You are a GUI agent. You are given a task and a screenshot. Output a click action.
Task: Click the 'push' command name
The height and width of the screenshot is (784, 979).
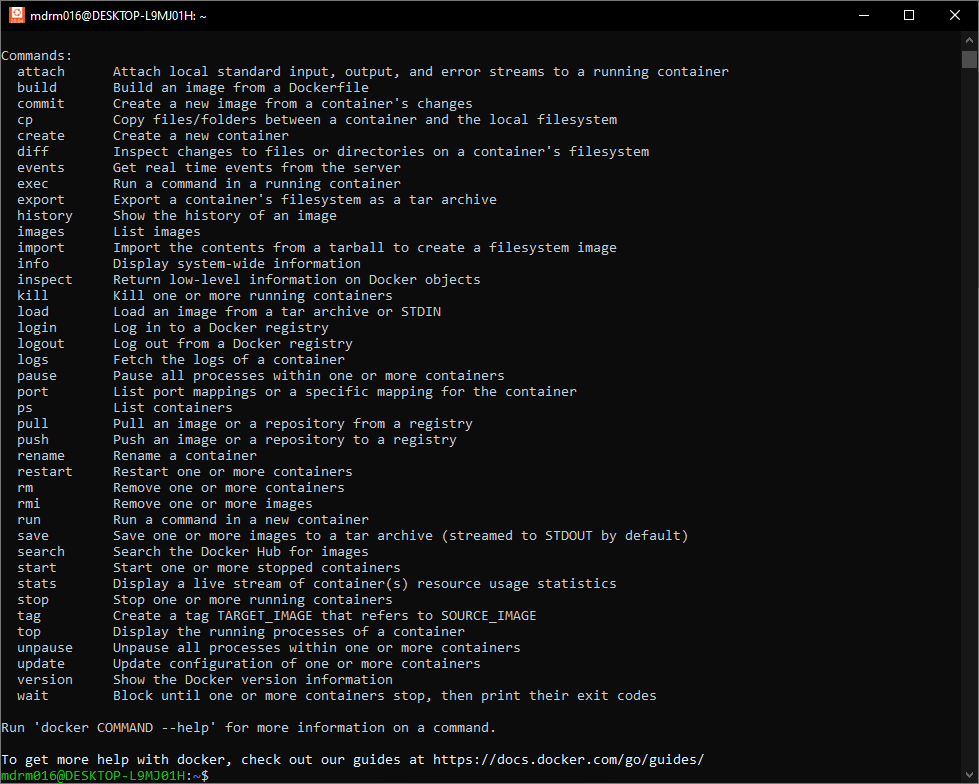(33, 439)
